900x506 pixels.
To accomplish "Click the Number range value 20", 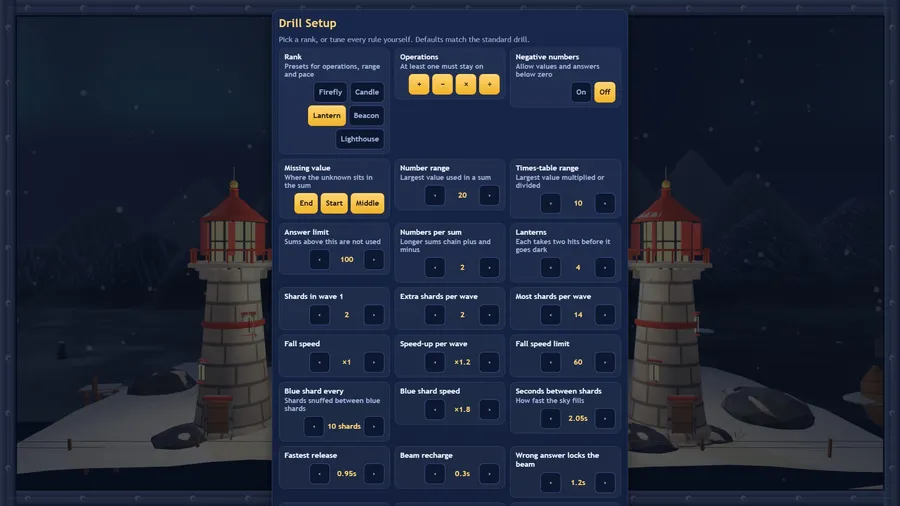I will pos(462,195).
